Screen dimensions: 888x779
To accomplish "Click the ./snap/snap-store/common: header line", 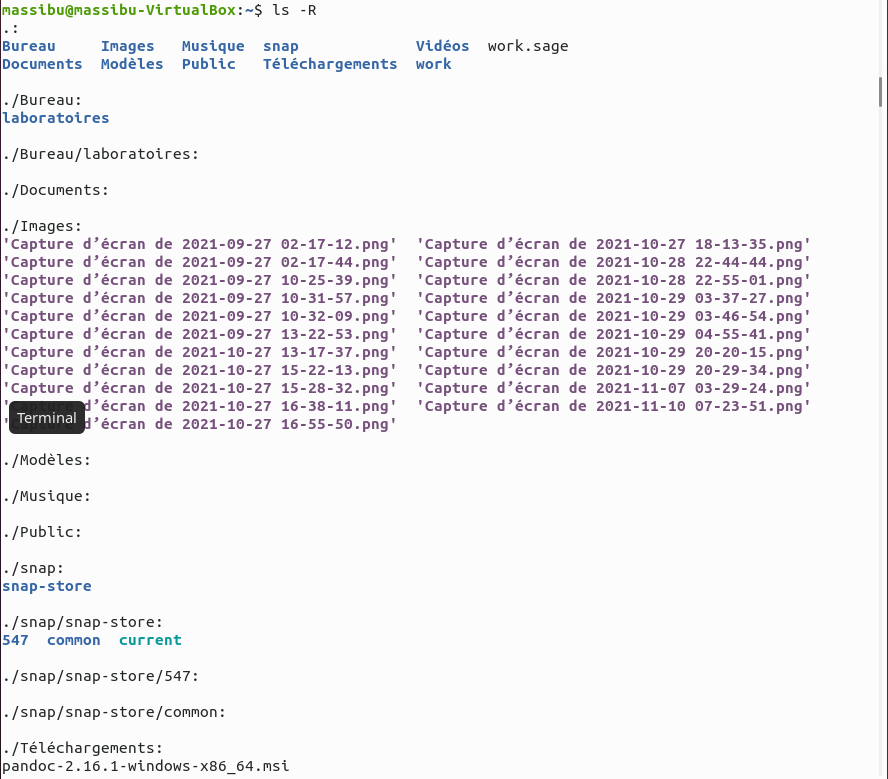I will pos(114,712).
